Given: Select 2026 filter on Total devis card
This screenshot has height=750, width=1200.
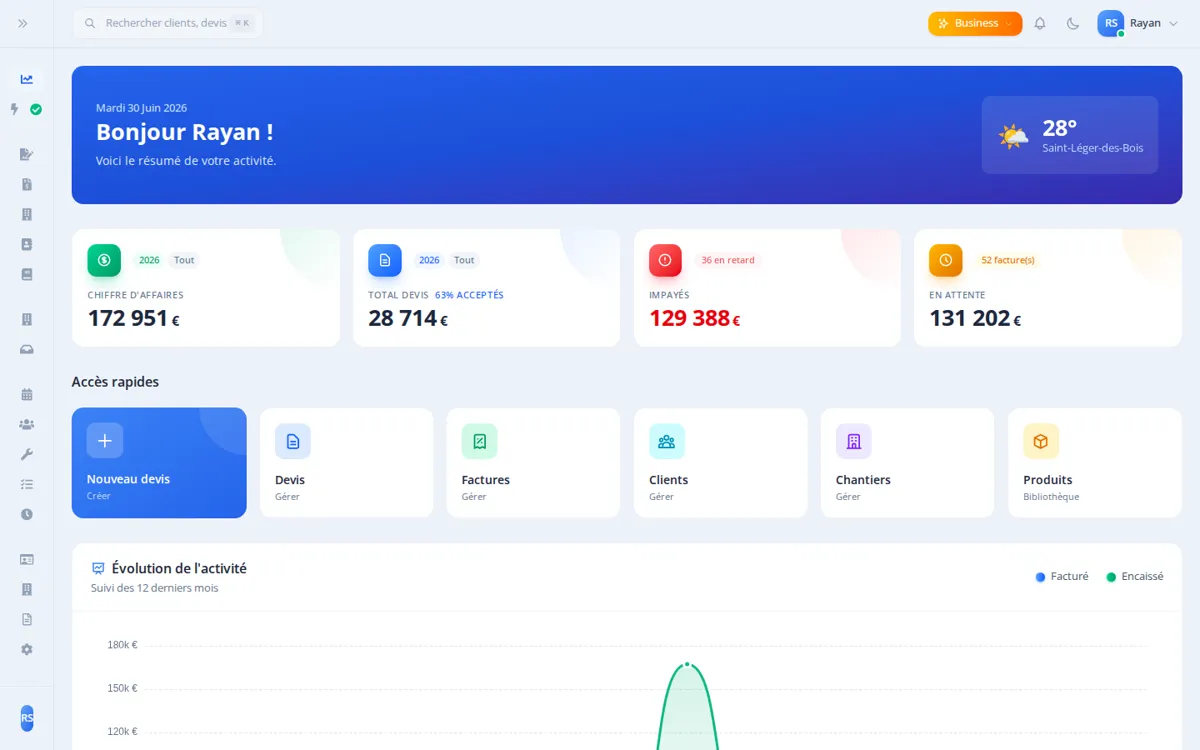Looking at the screenshot, I should (x=429, y=260).
